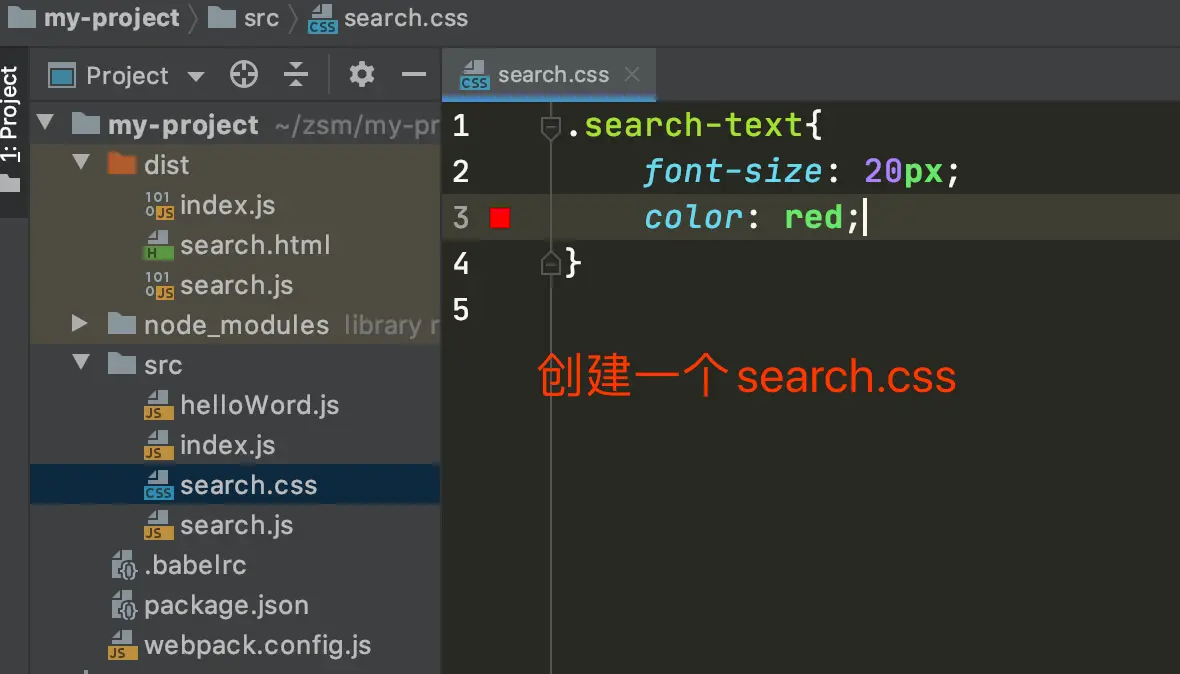Click the orange dist folder icon
The height and width of the screenshot is (674, 1180).
coord(122,163)
